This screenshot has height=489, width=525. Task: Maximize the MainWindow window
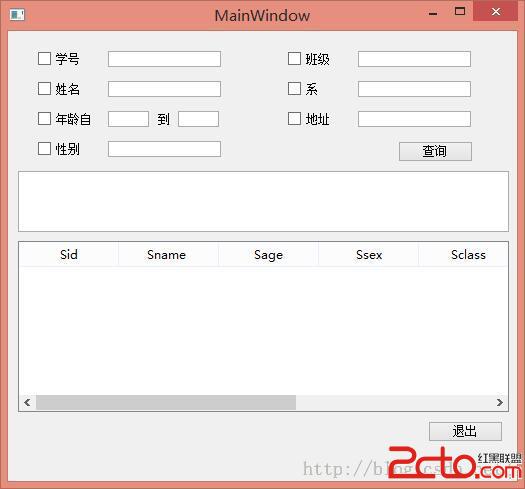pos(460,11)
